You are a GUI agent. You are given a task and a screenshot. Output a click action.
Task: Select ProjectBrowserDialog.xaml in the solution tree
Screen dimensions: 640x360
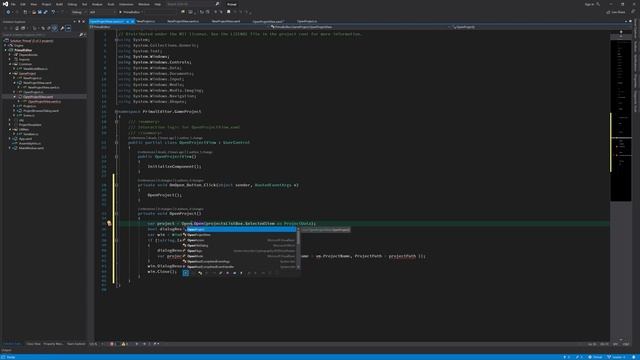41,111
